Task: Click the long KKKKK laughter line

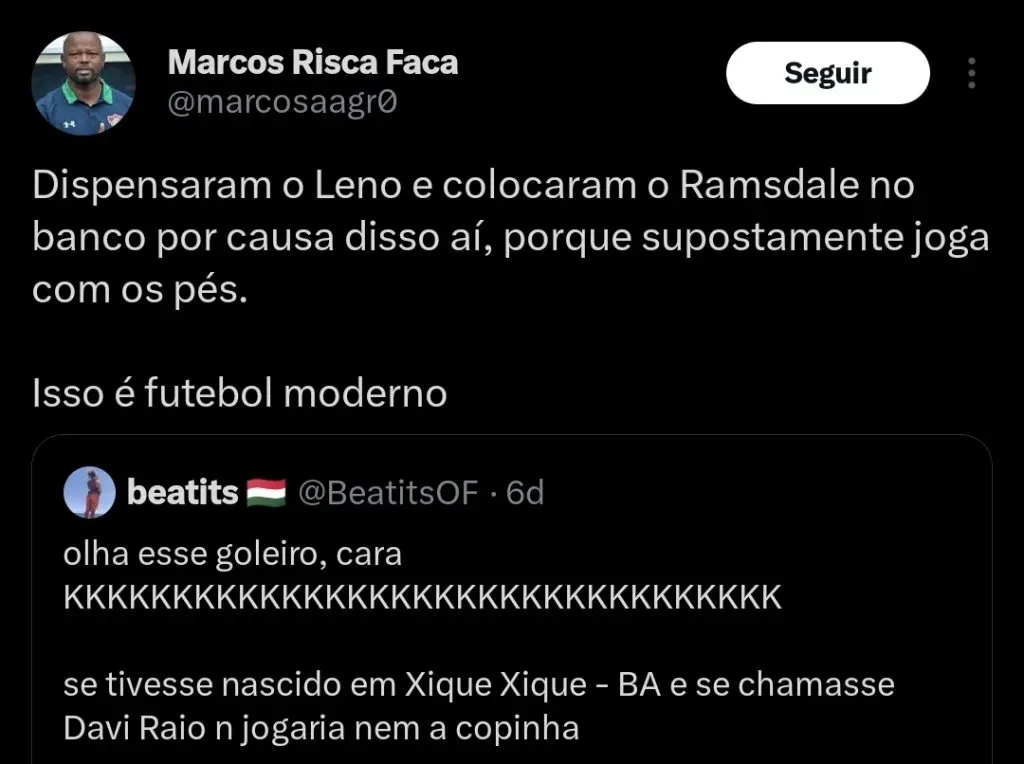Action: click(x=420, y=597)
